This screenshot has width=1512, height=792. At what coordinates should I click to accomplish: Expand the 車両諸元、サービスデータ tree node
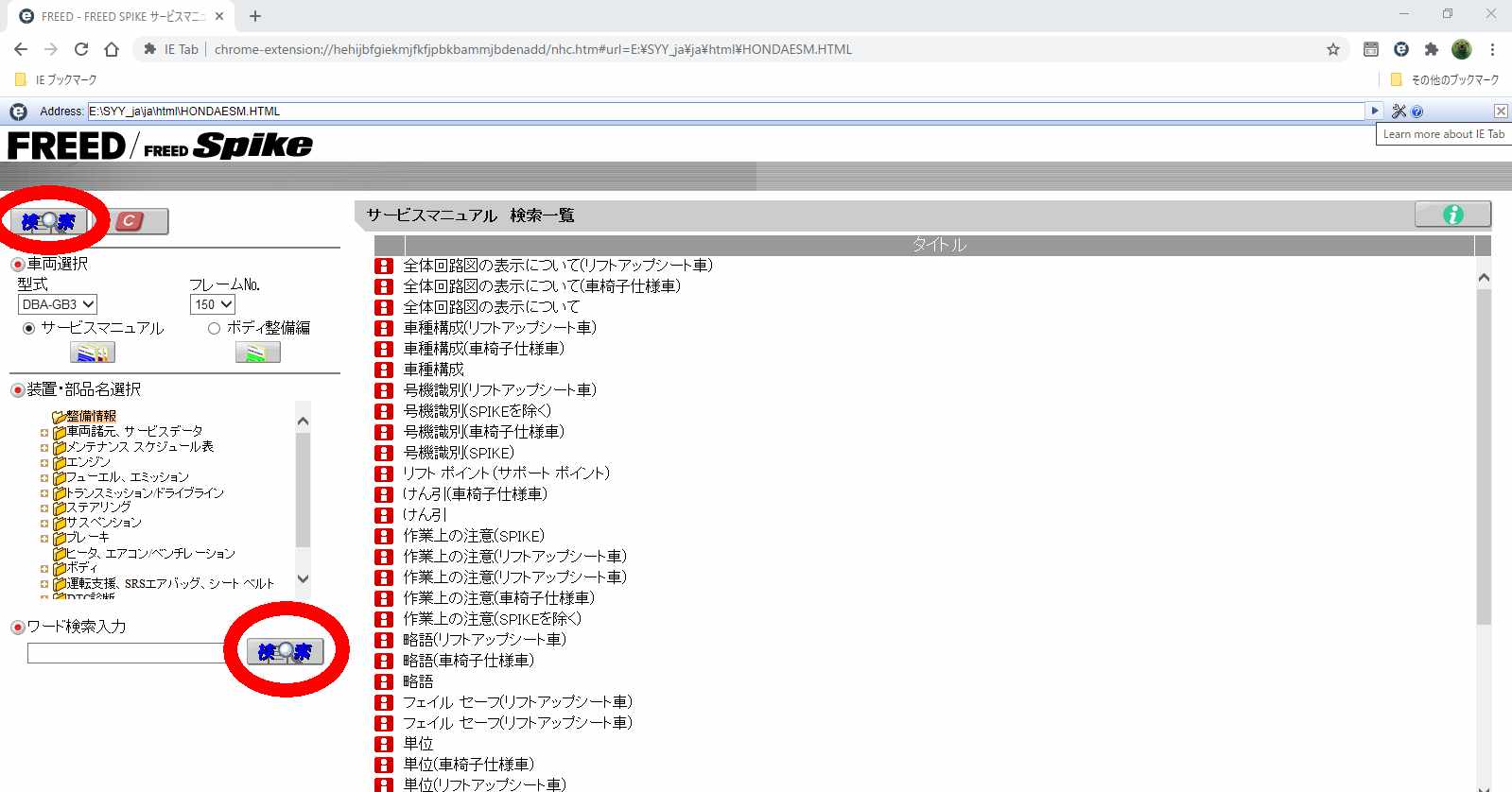click(x=43, y=433)
